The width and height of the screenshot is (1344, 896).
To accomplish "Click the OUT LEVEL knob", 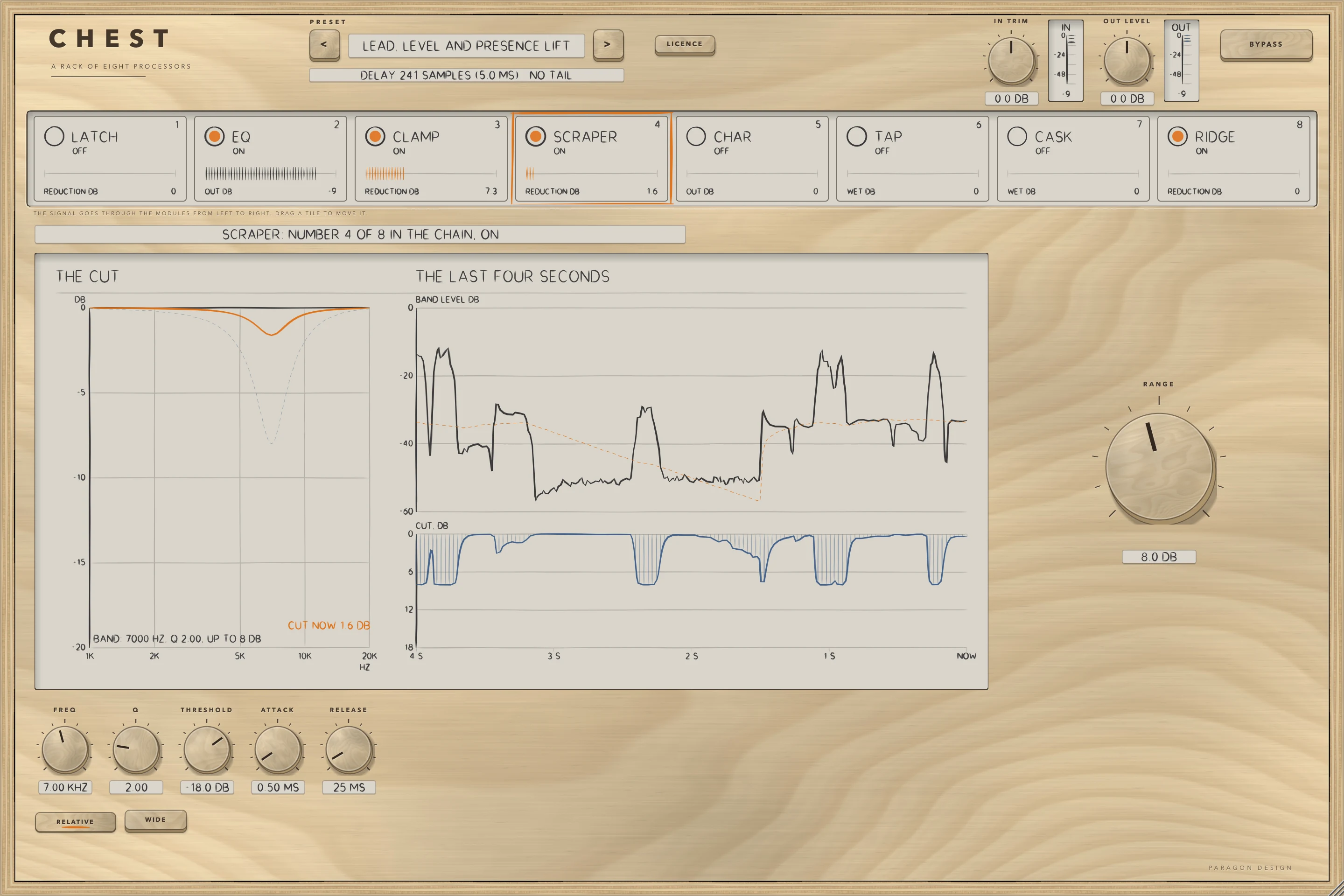I will point(1126,61).
